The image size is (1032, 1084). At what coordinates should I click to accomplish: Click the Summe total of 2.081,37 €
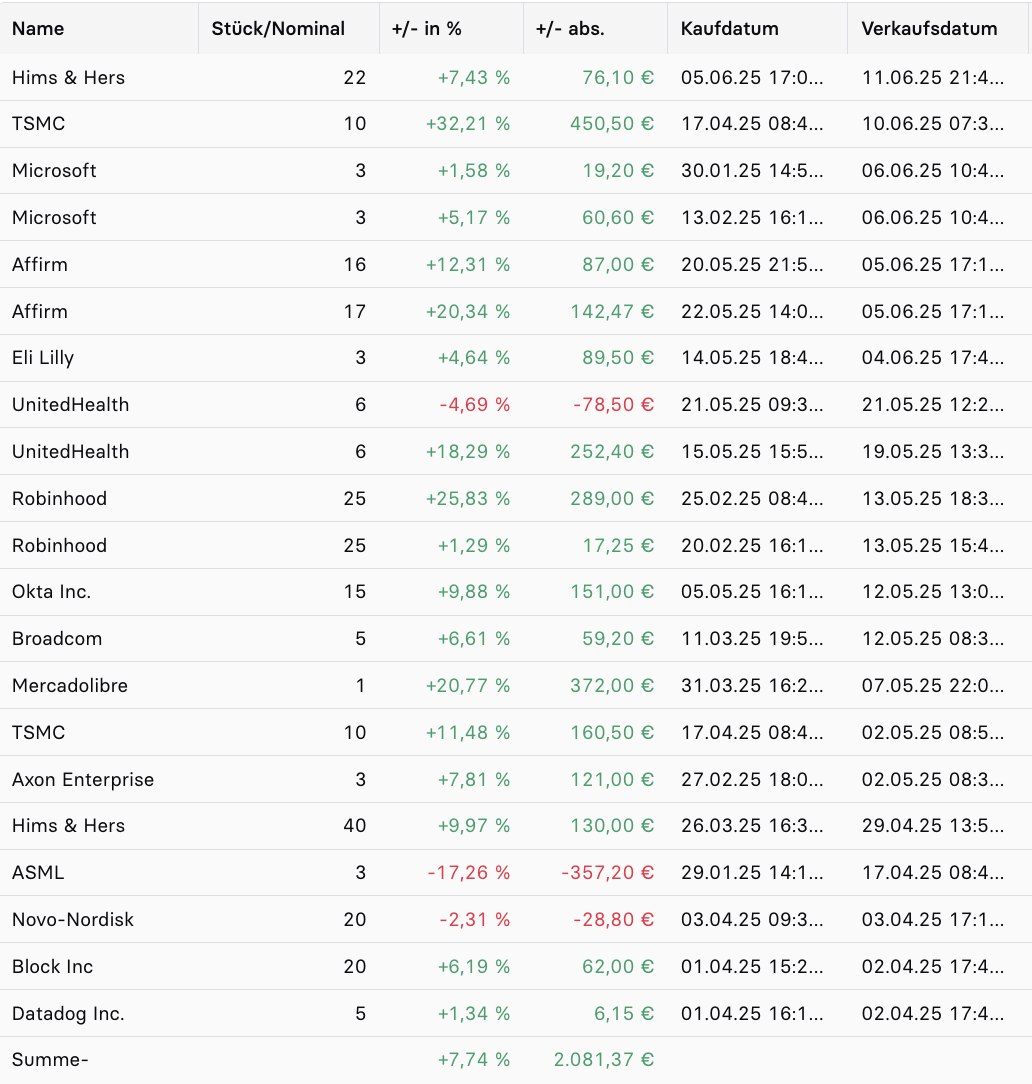point(603,1060)
